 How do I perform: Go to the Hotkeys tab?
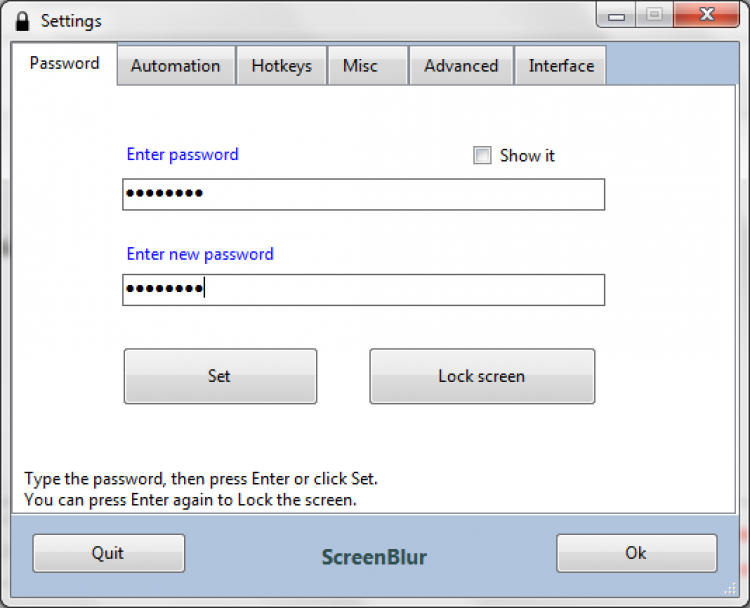281,66
